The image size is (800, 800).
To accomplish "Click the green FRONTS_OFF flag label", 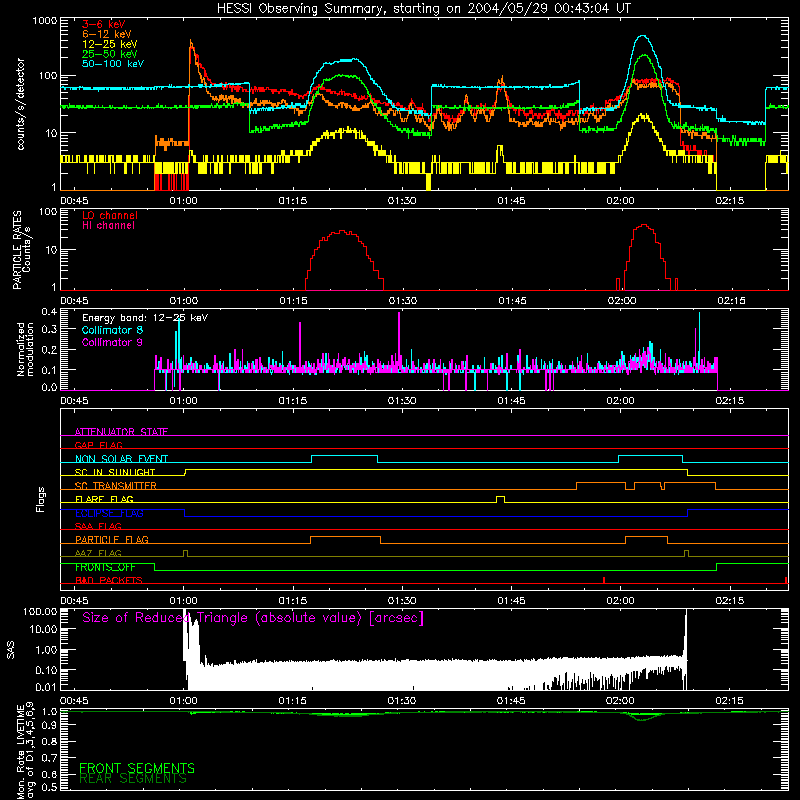I will coord(105,567).
